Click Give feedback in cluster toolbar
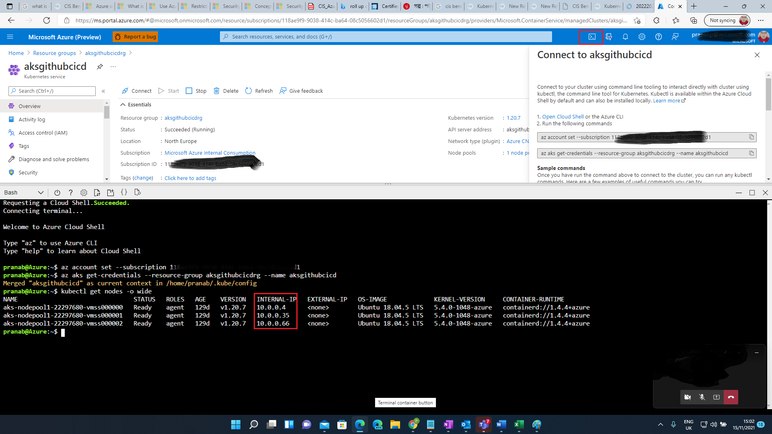The image size is (772, 434). click(x=301, y=91)
